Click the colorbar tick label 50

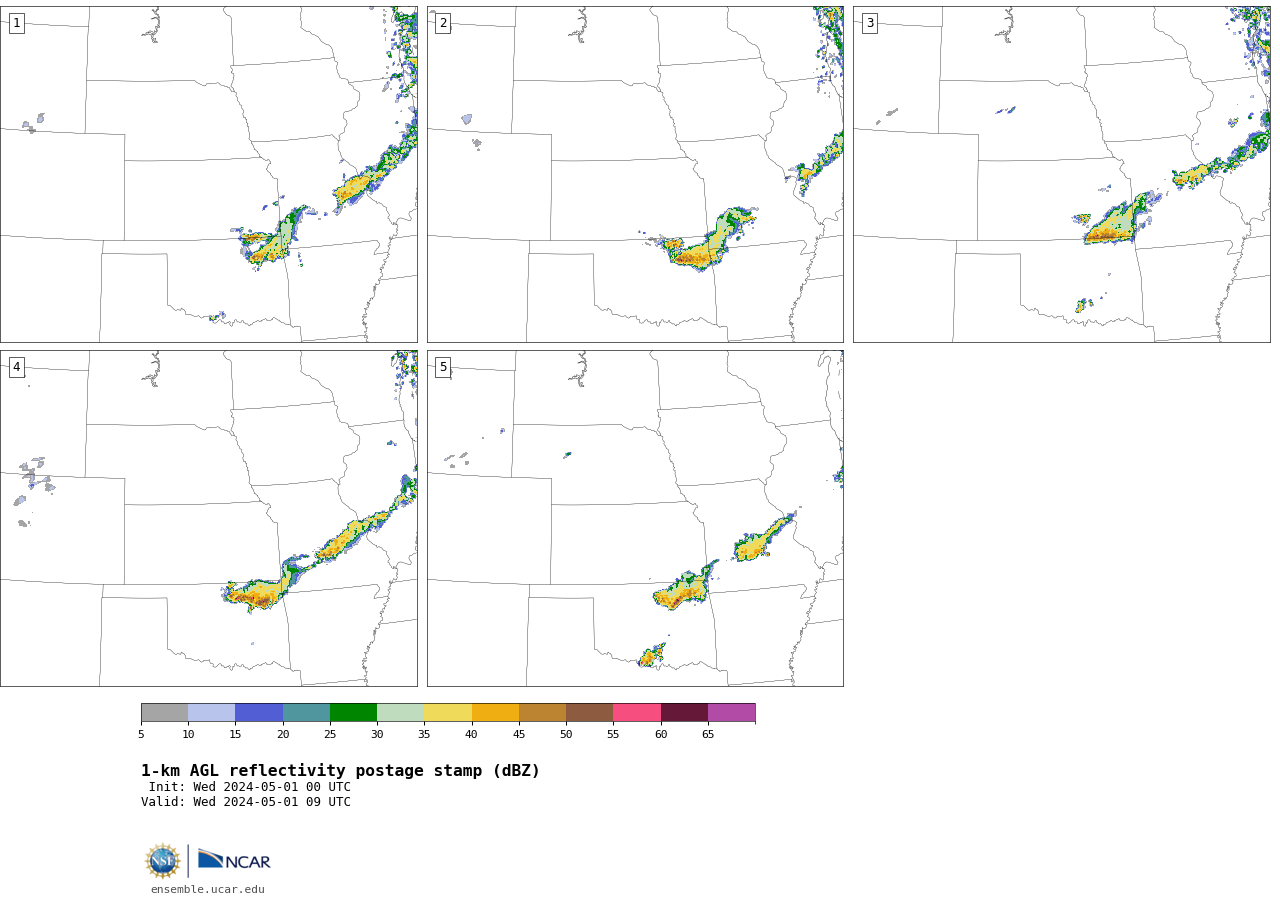click(x=566, y=735)
